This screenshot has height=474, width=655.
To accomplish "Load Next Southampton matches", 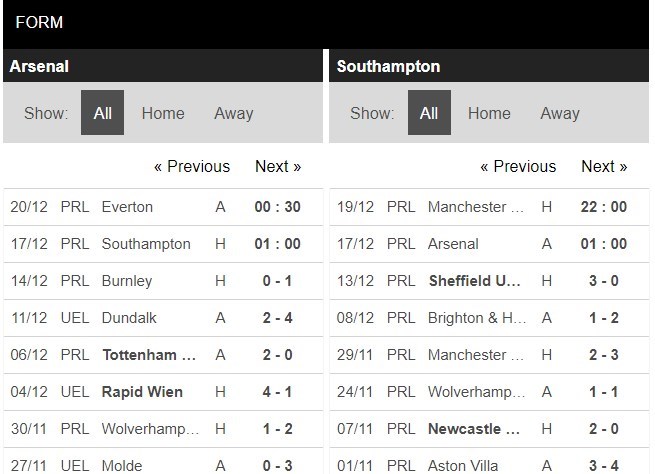I will [x=604, y=166].
